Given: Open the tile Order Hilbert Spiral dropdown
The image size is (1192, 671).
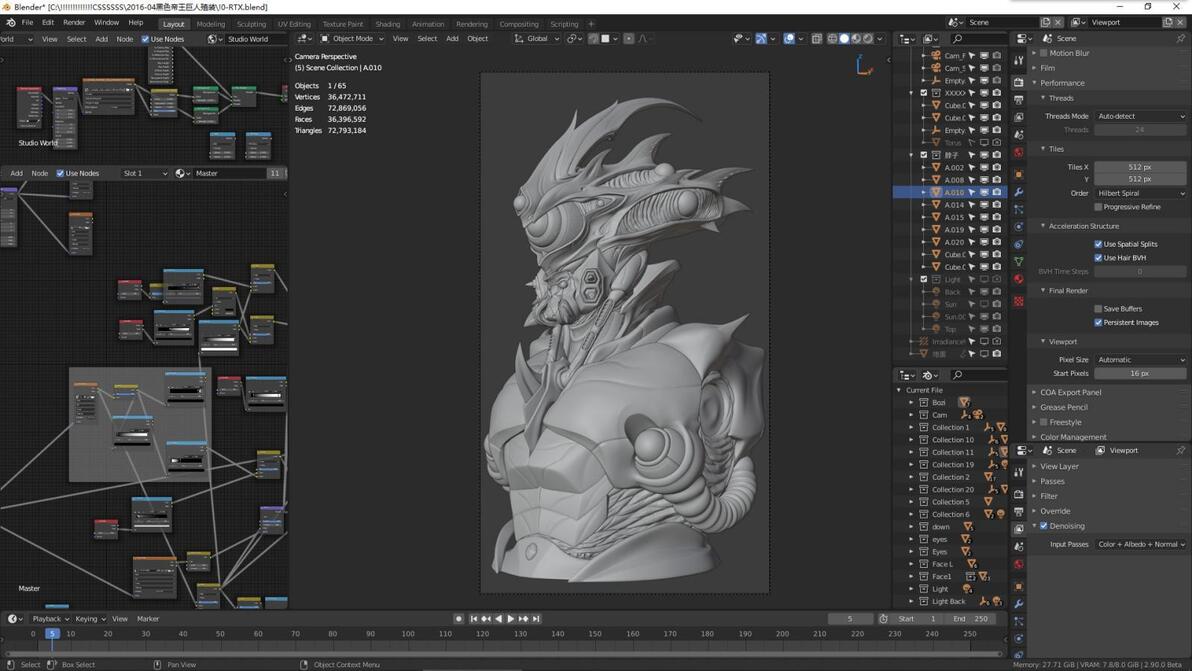Looking at the screenshot, I should tap(1140, 193).
